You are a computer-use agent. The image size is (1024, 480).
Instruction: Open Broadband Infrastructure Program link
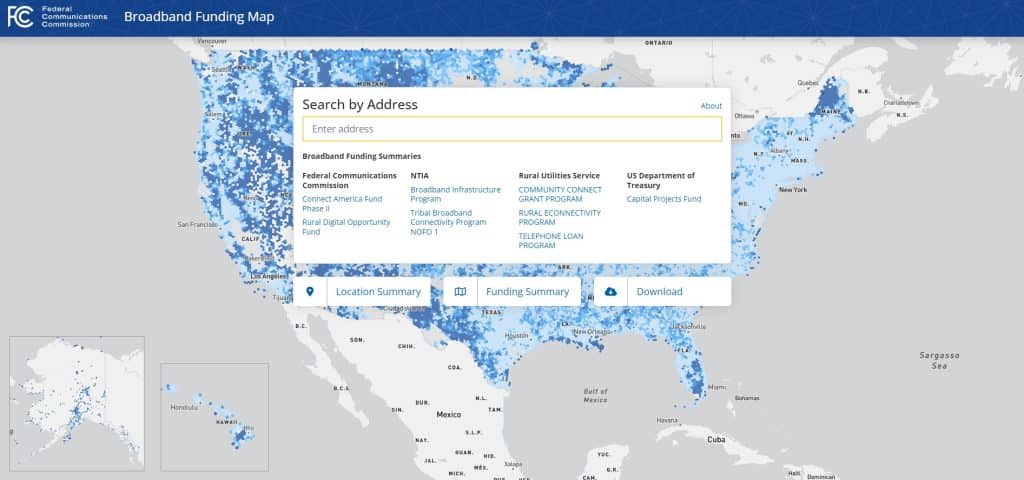click(455, 193)
